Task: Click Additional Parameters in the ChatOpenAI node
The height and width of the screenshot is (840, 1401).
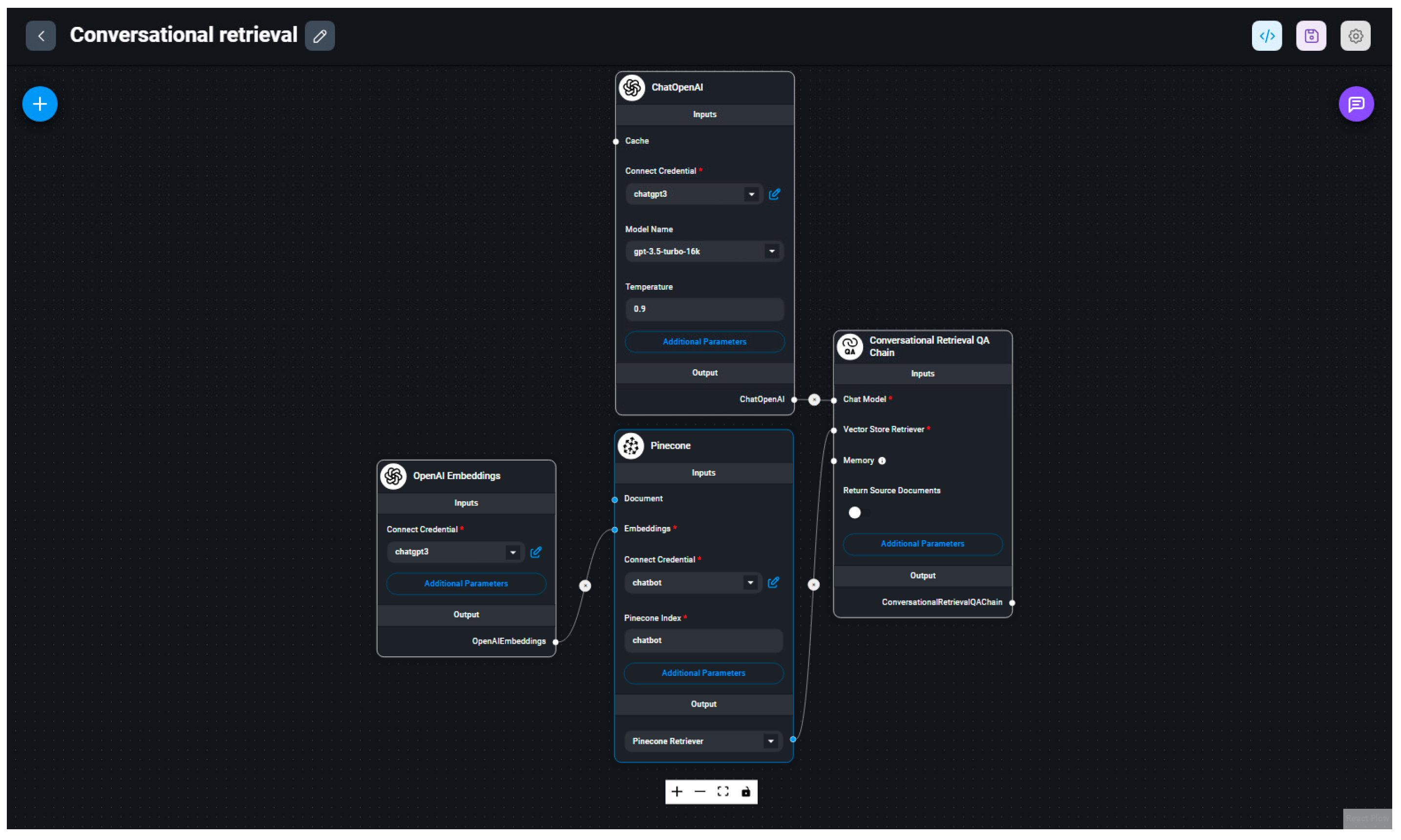Action: [x=704, y=342]
